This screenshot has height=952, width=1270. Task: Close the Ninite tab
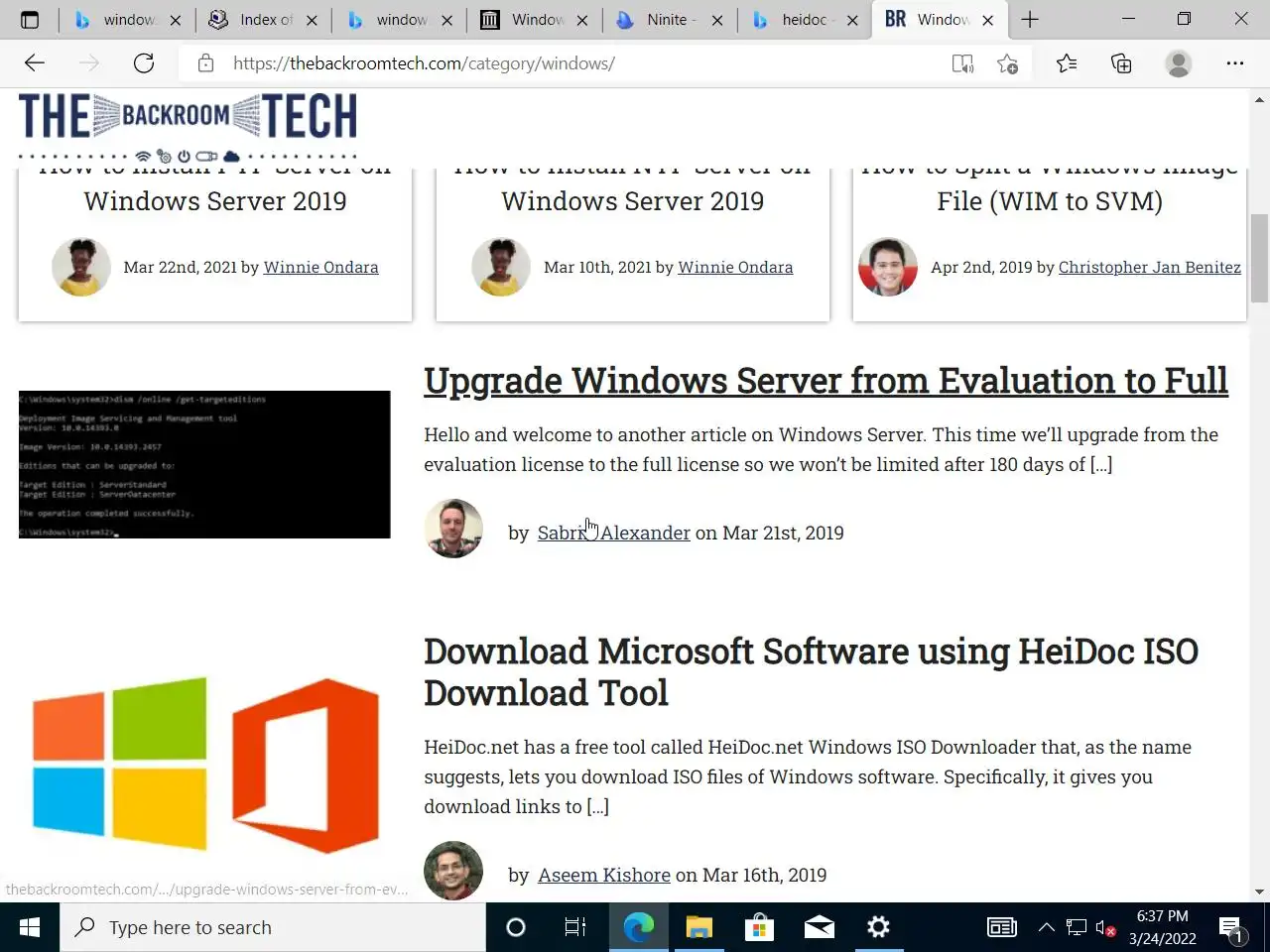pyautogui.click(x=717, y=20)
